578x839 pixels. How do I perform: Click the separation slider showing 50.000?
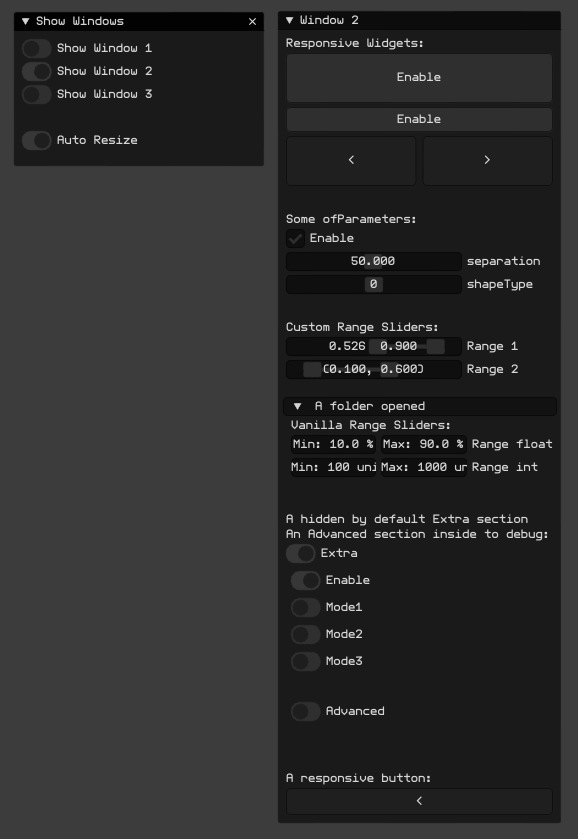[374, 261]
